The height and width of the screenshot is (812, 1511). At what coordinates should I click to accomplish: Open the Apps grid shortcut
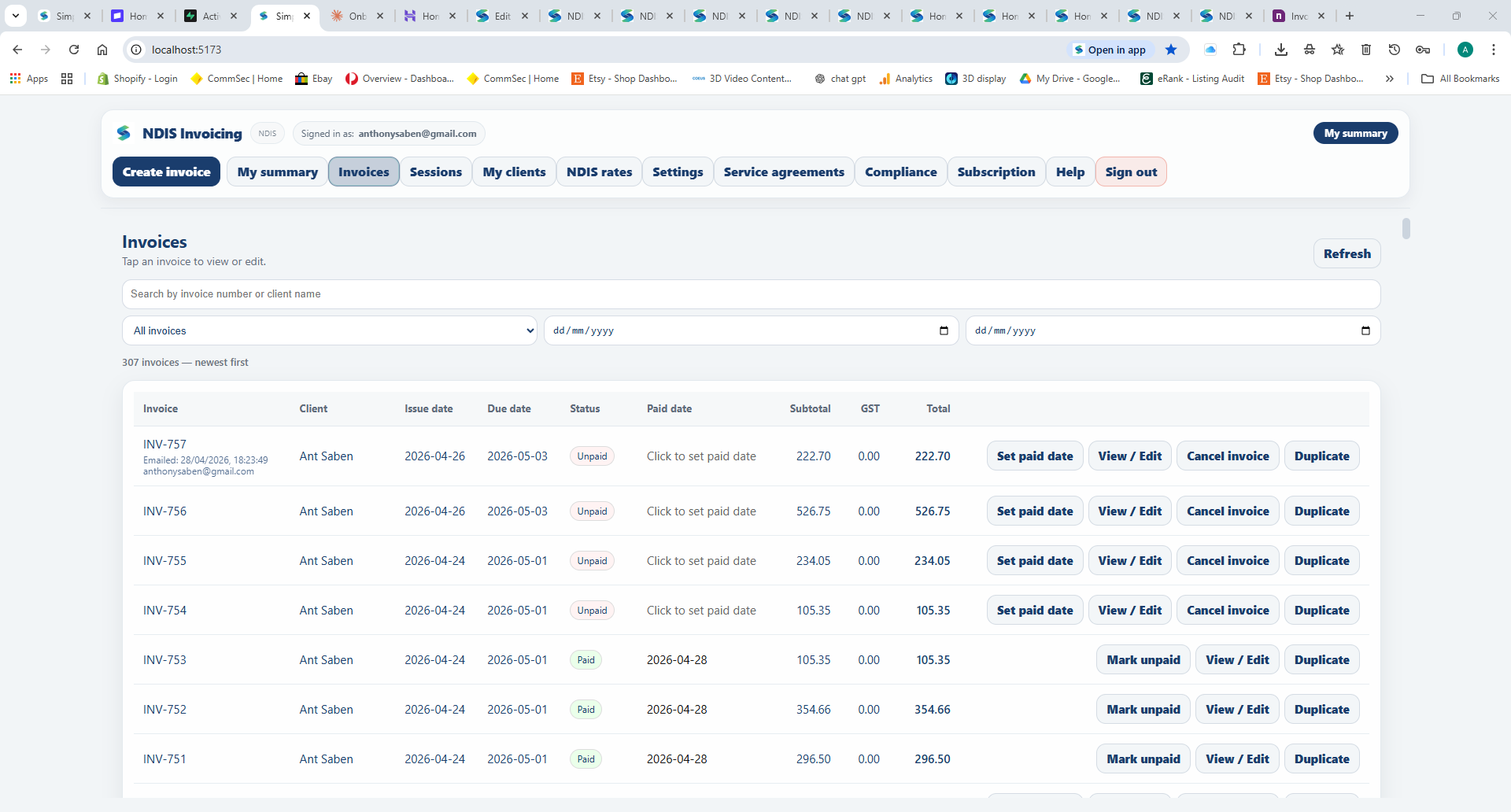click(x=29, y=79)
